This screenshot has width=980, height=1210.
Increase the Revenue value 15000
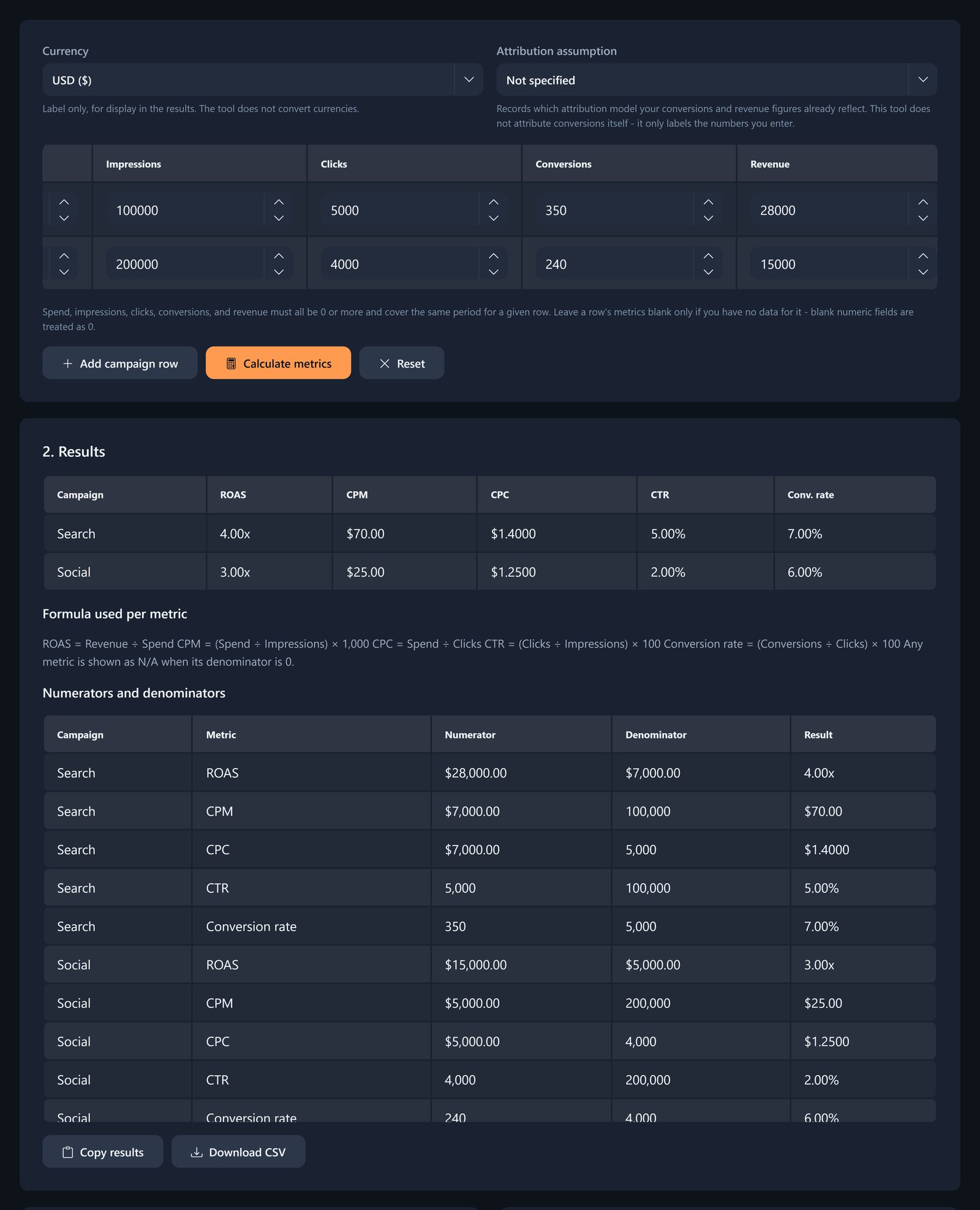[923, 256]
